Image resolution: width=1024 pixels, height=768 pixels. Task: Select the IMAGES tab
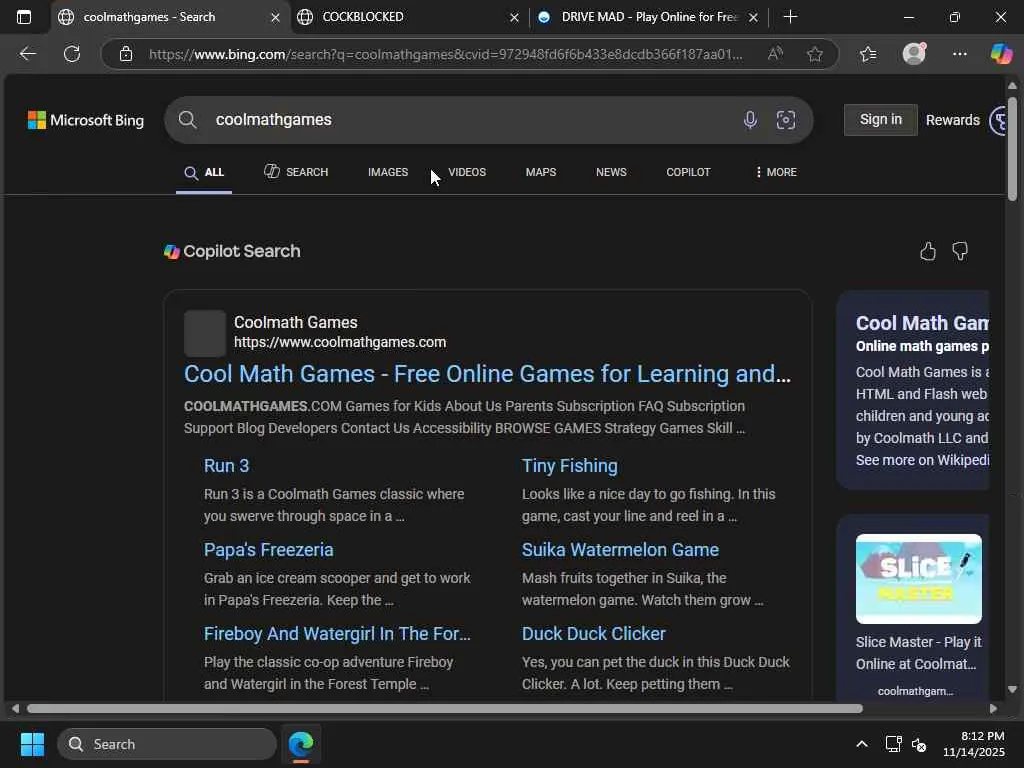(388, 172)
